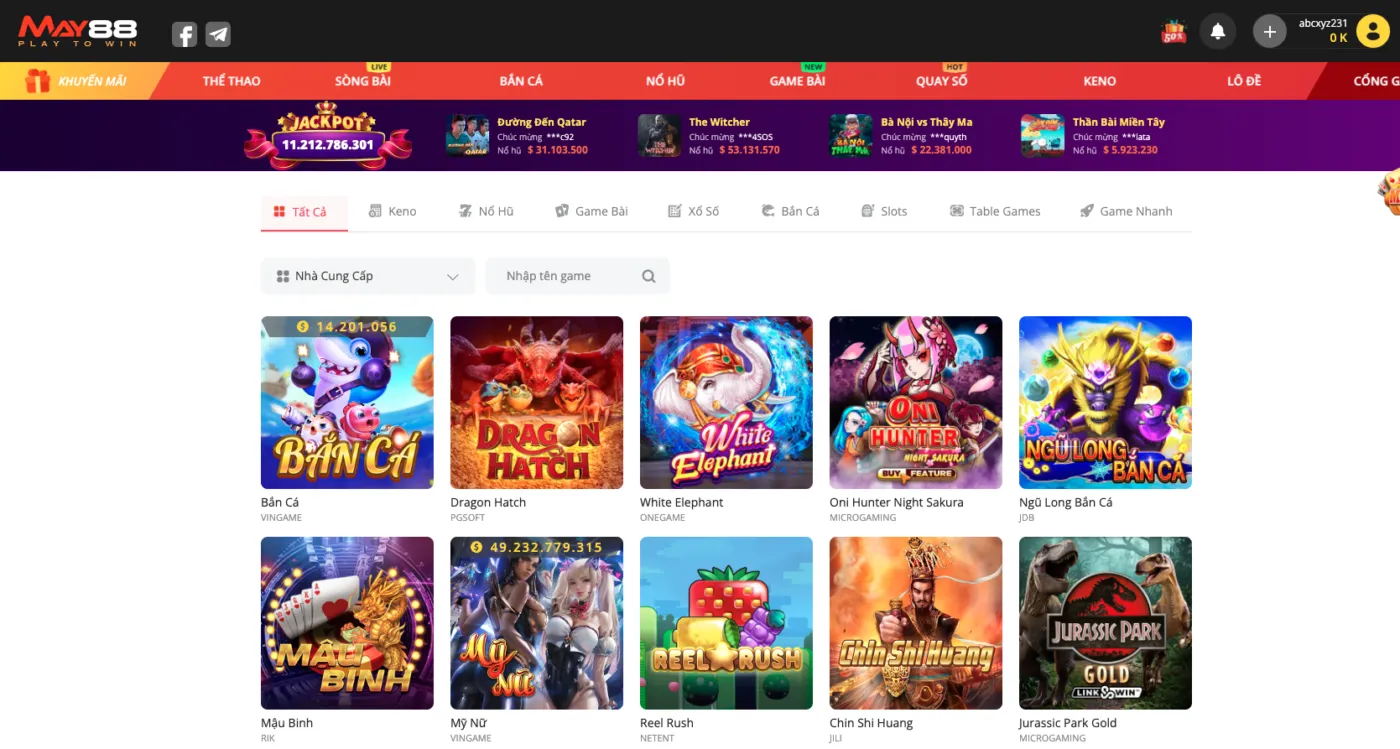
Task: Select the Keno category tab
Action: coord(392,211)
